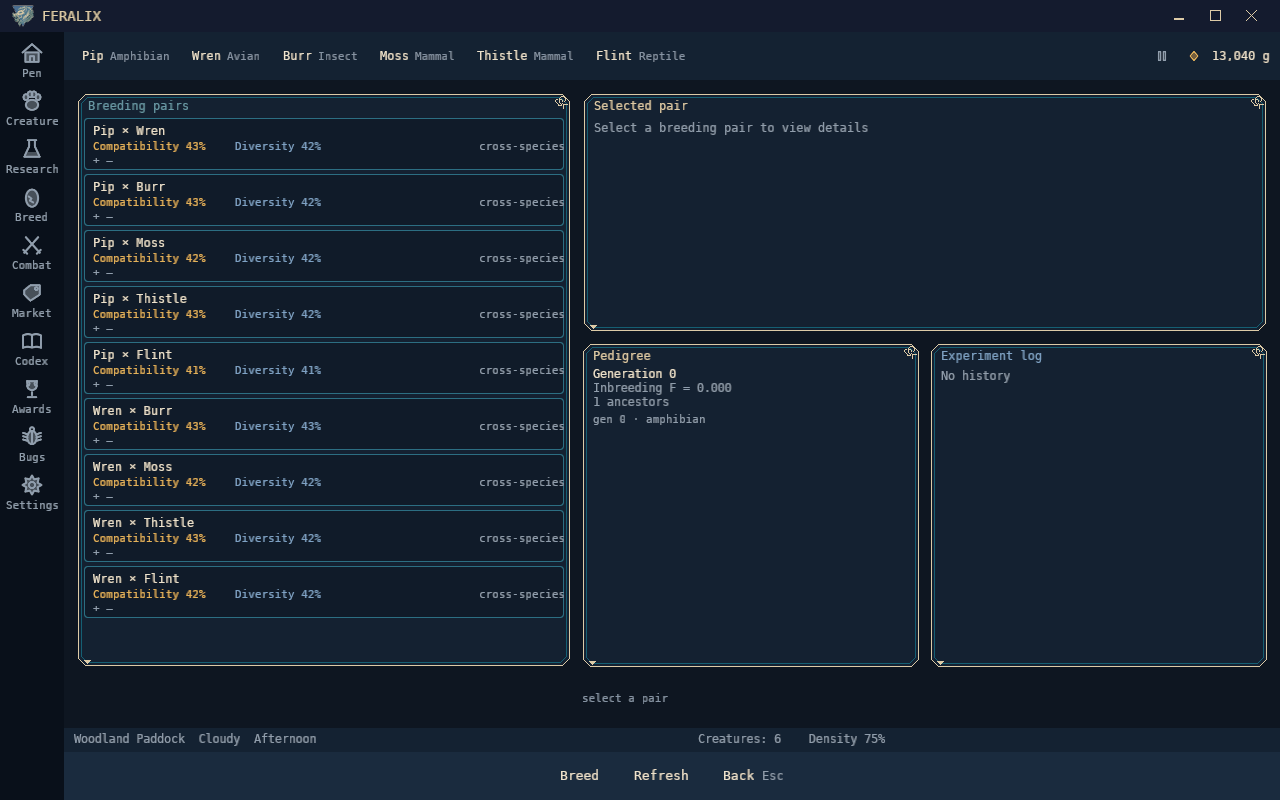Open Combat crossed swords icon
The width and height of the screenshot is (1280, 800).
click(x=32, y=252)
